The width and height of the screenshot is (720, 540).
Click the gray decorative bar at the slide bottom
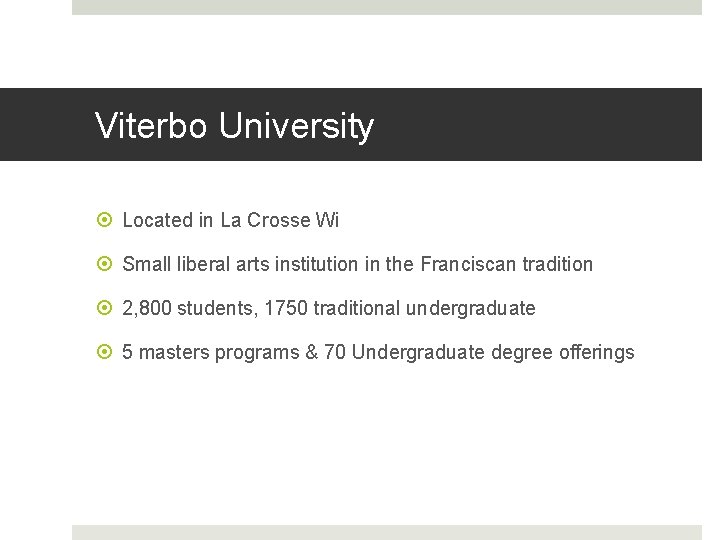[x=387, y=532]
